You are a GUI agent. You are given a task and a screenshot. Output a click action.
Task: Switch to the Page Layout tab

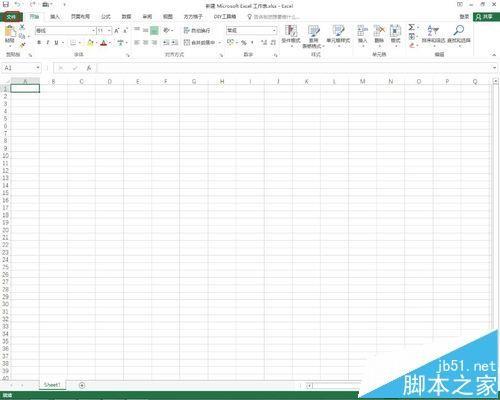pyautogui.click(x=80, y=17)
